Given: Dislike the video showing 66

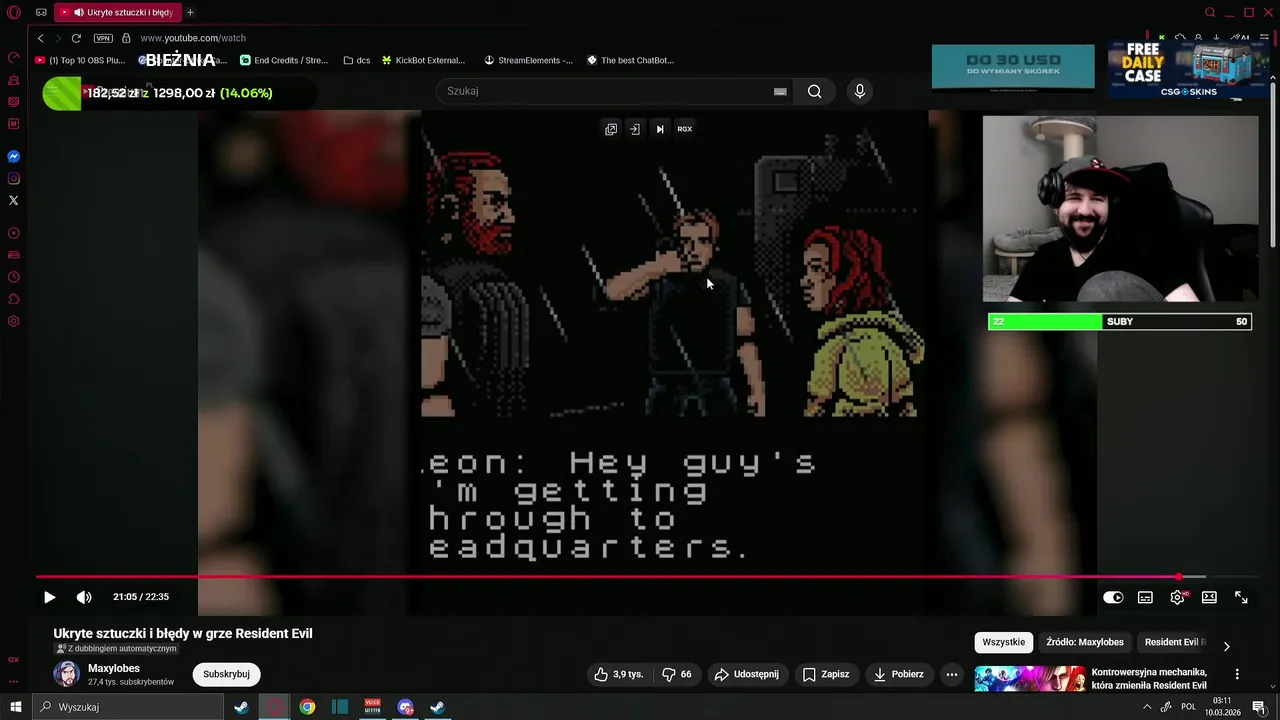Looking at the screenshot, I should tap(677, 674).
